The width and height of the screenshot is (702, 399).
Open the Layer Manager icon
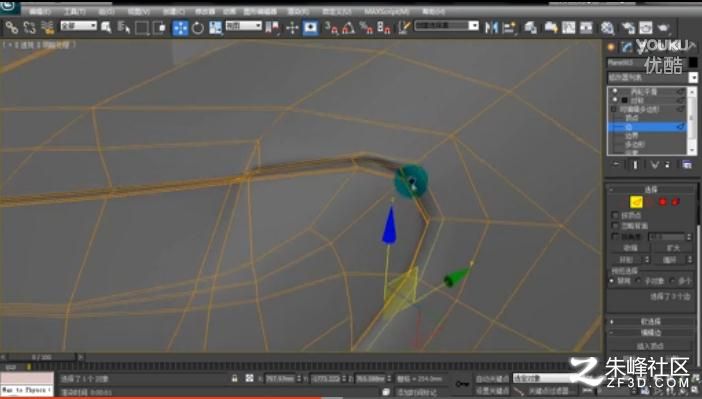pyautogui.click(x=531, y=28)
